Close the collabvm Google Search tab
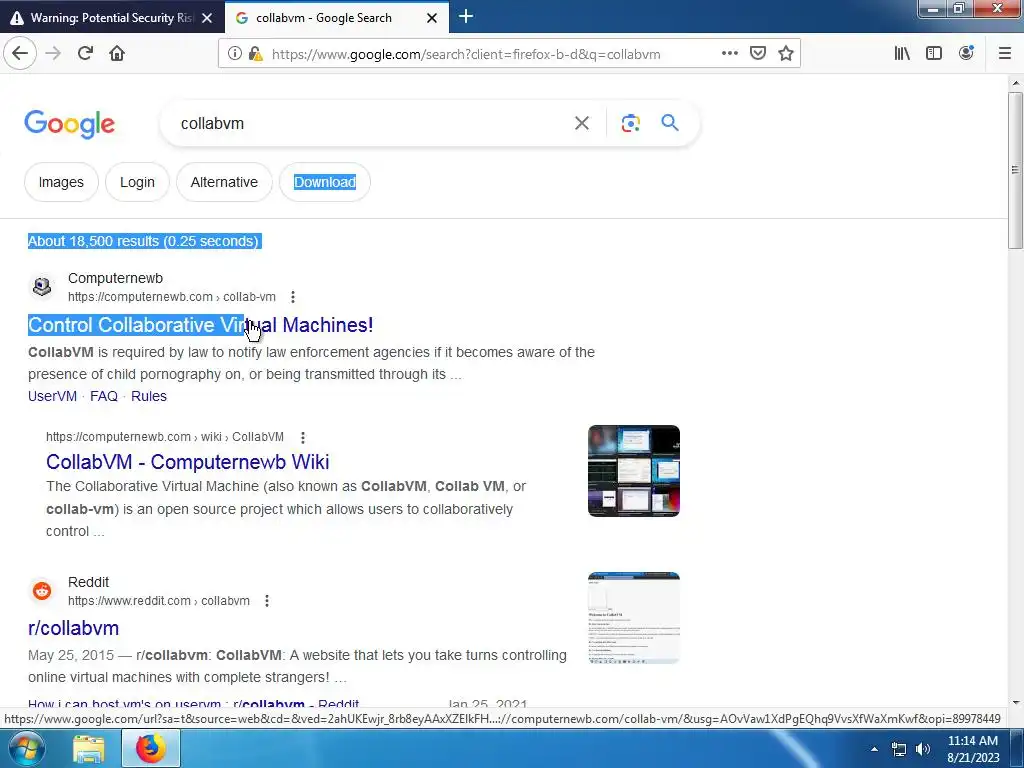Screen dimensions: 1024x768 pyautogui.click(x=432, y=18)
